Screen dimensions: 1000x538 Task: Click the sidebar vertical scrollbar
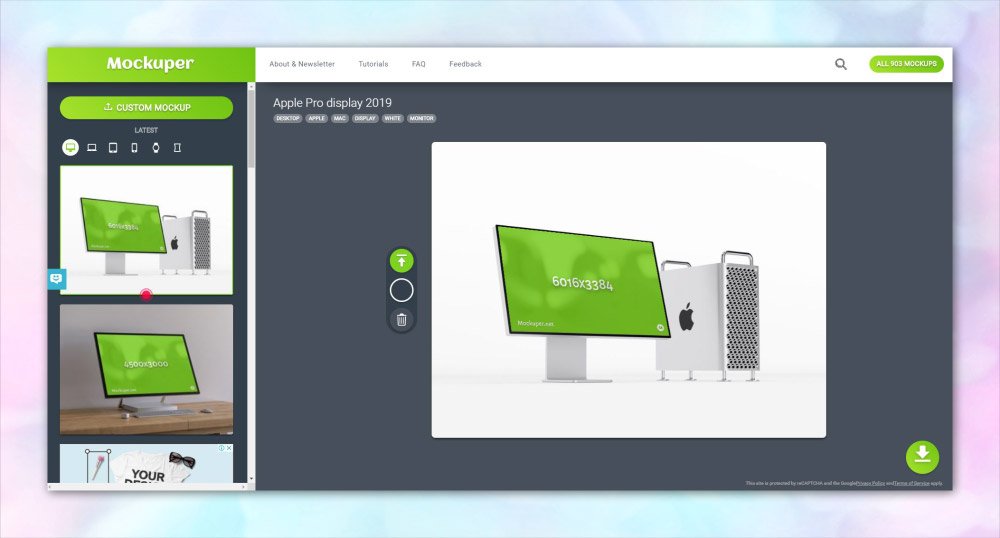(x=251, y=129)
